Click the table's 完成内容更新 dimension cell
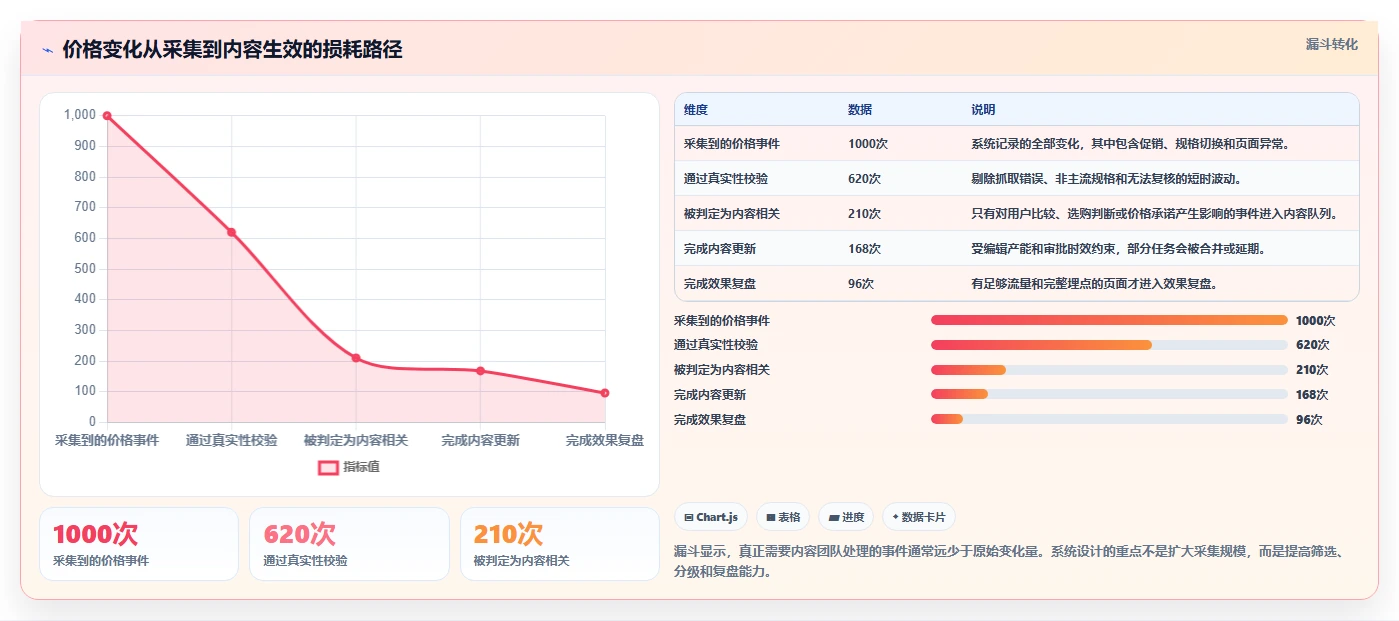 [x=720, y=249]
